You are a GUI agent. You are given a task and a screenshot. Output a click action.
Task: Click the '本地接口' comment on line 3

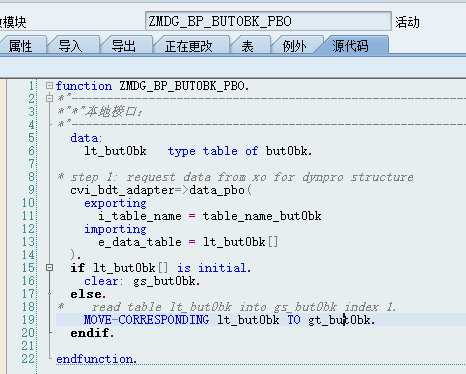pyautogui.click(x=114, y=112)
